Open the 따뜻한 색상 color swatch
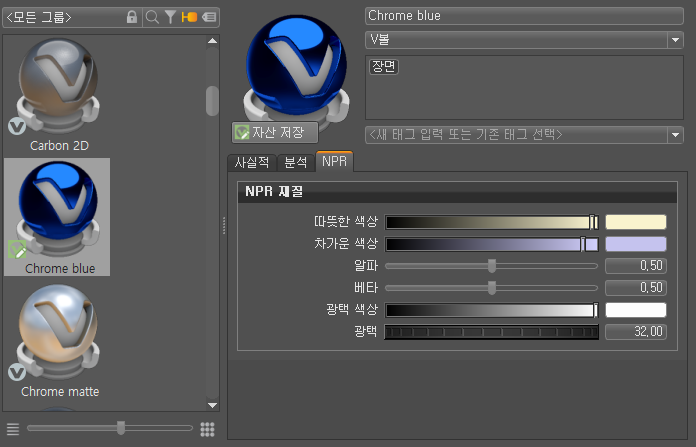Viewport: 696px width, 447px height. click(x=636, y=222)
